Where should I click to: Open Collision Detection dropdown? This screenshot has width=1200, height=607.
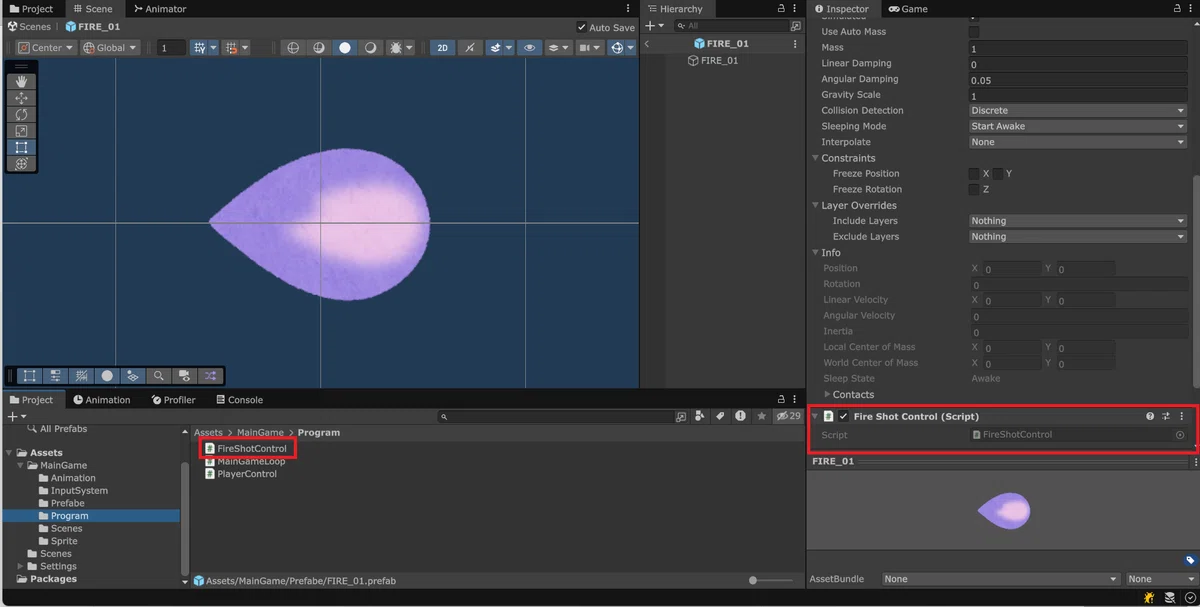tap(1078, 110)
